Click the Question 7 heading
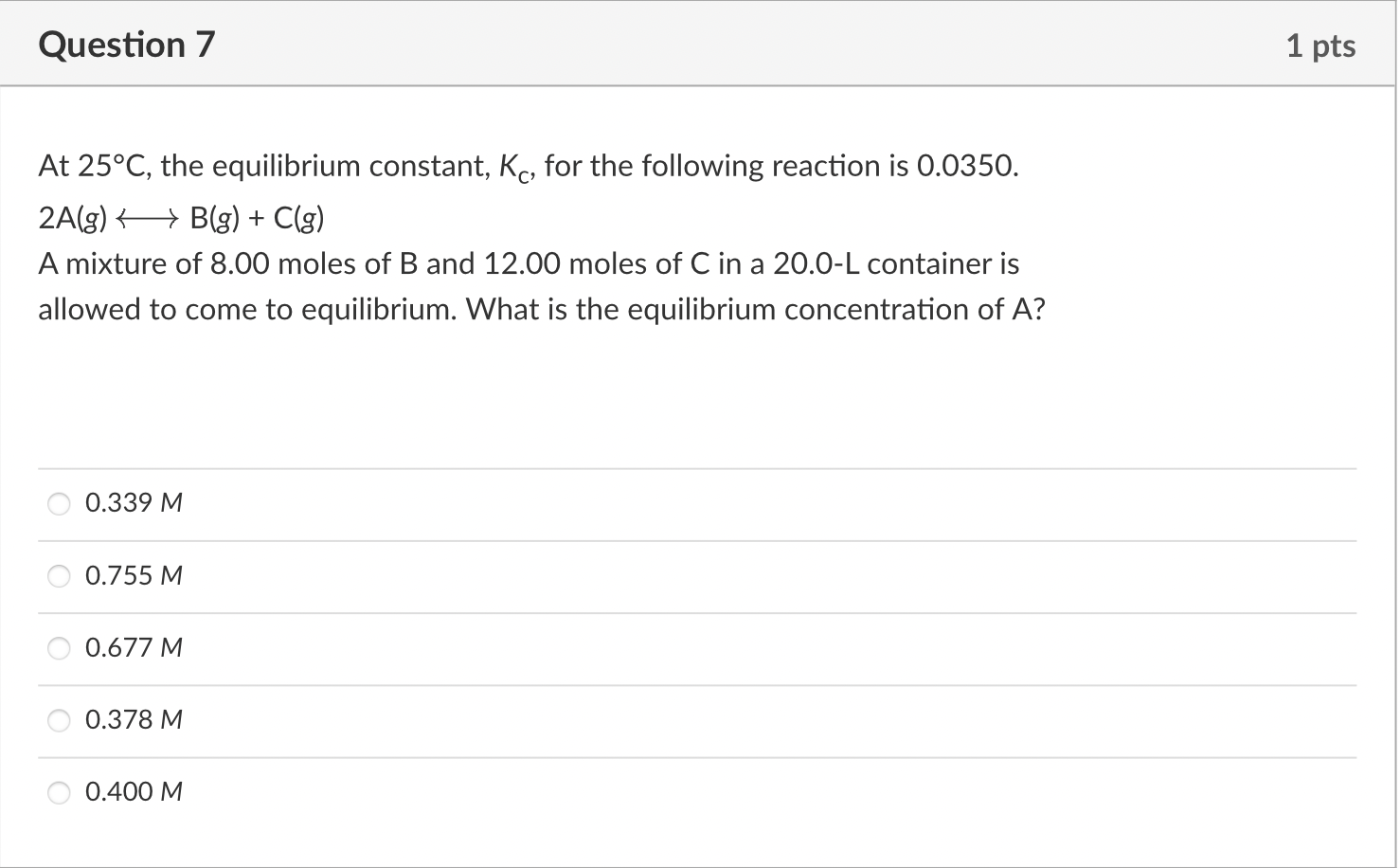The width and height of the screenshot is (1400, 868). pos(126,44)
